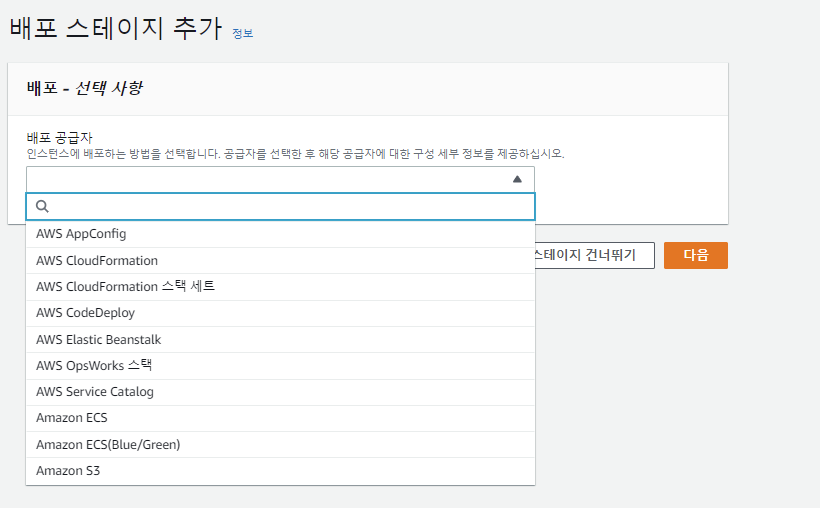Choose AWS CloudFormation 스택 세트 option

280,287
